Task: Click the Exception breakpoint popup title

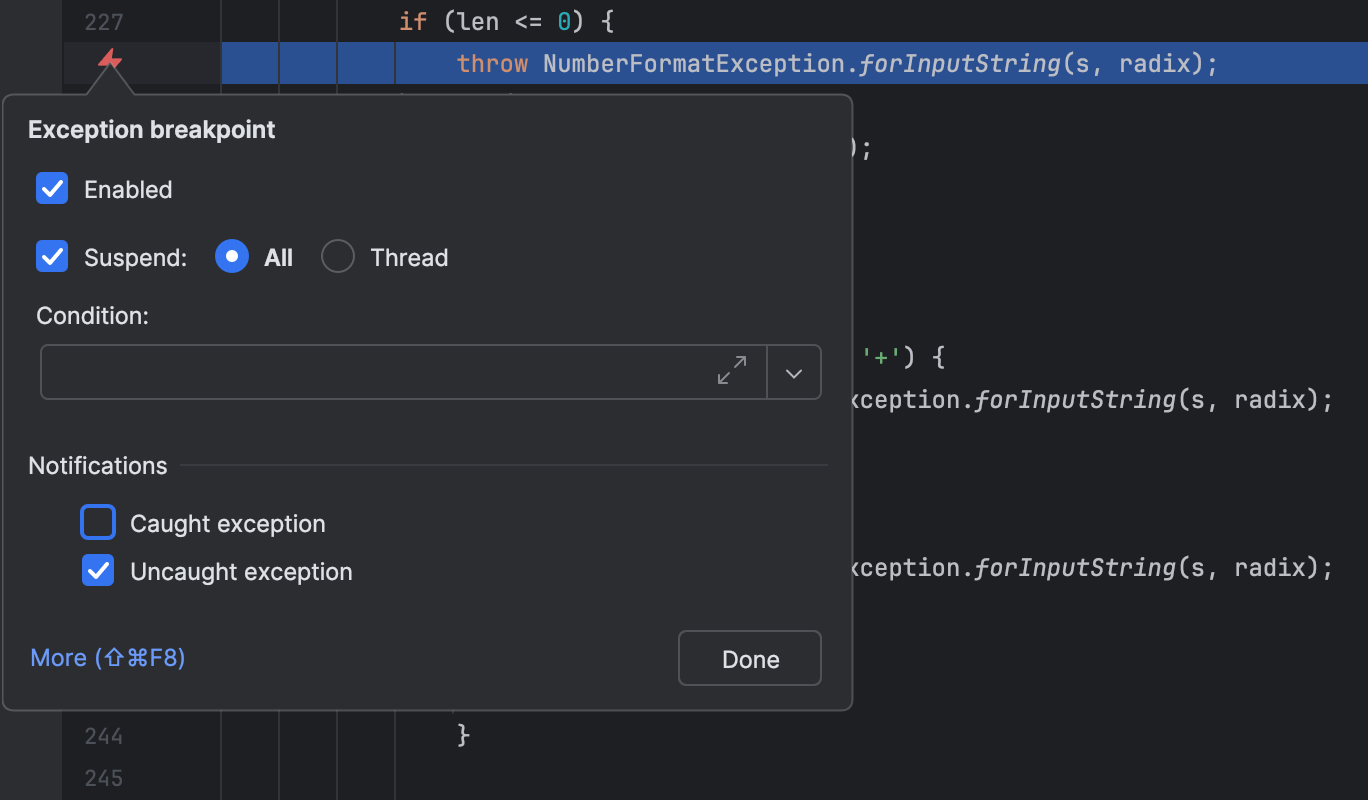Action: pyautogui.click(x=152, y=130)
